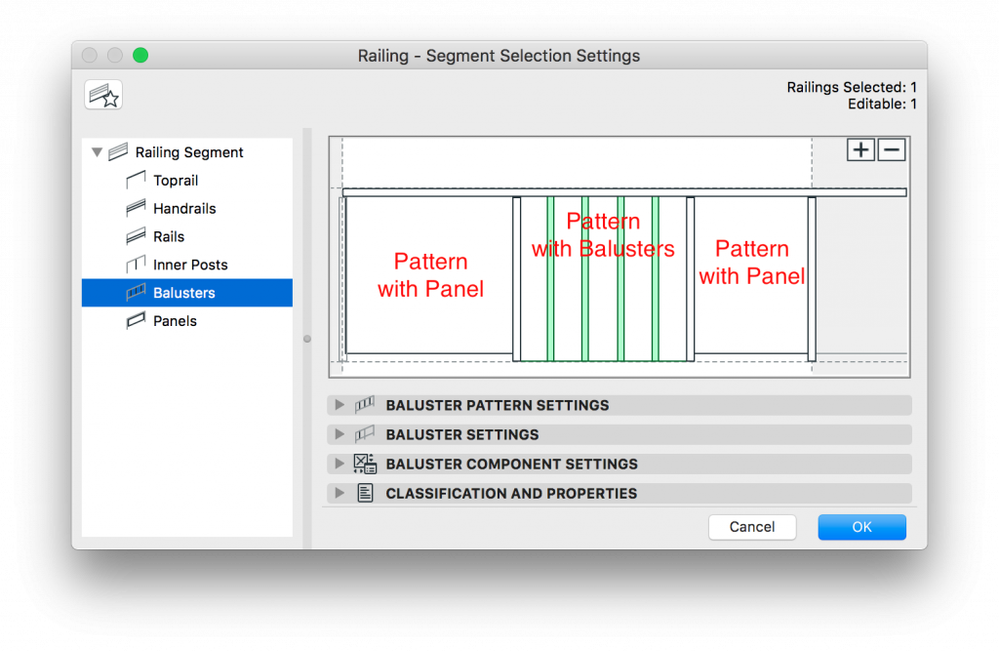
Task: Zoom in the preview with plus button
Action: 861,150
